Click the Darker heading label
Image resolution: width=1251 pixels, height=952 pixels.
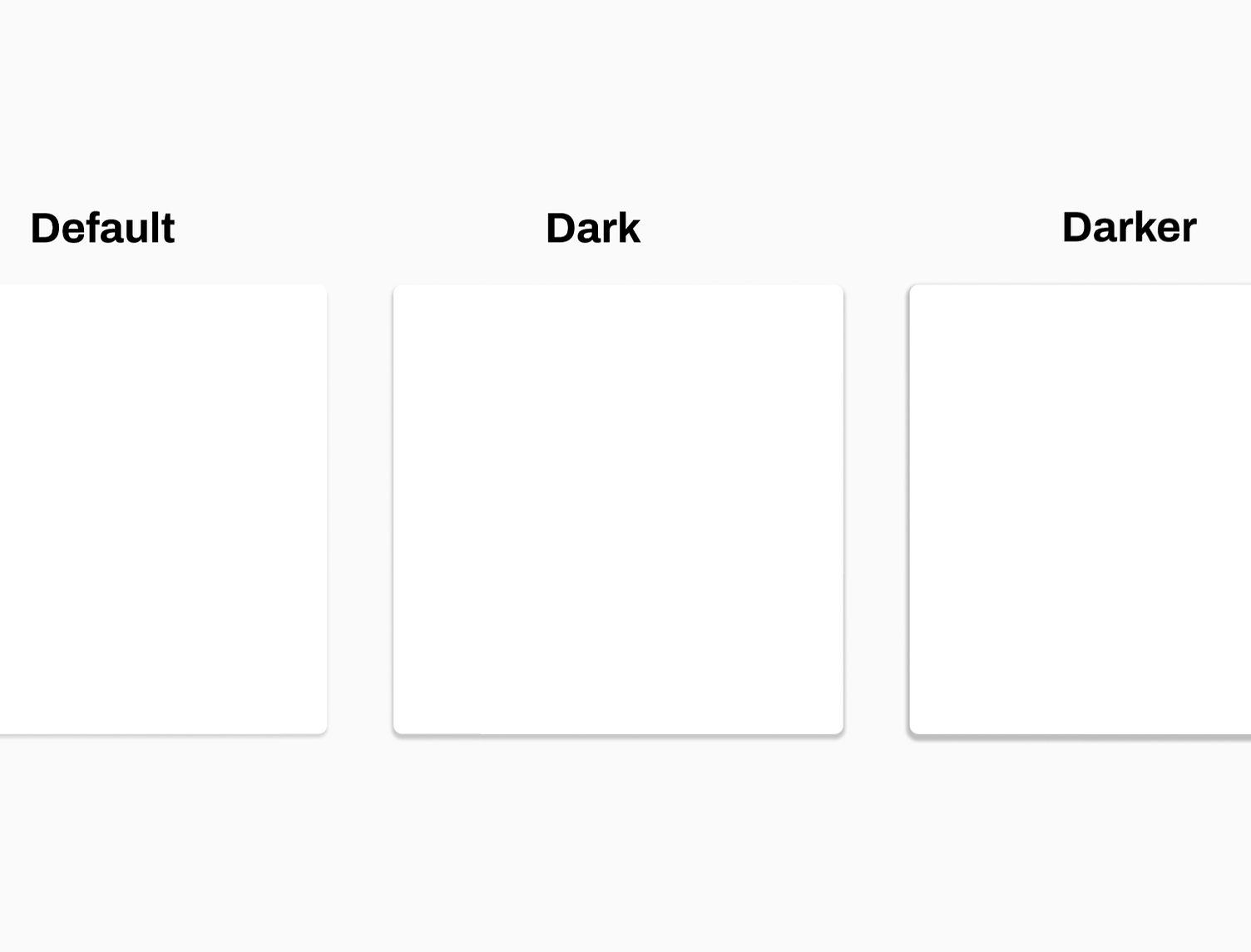click(1128, 227)
